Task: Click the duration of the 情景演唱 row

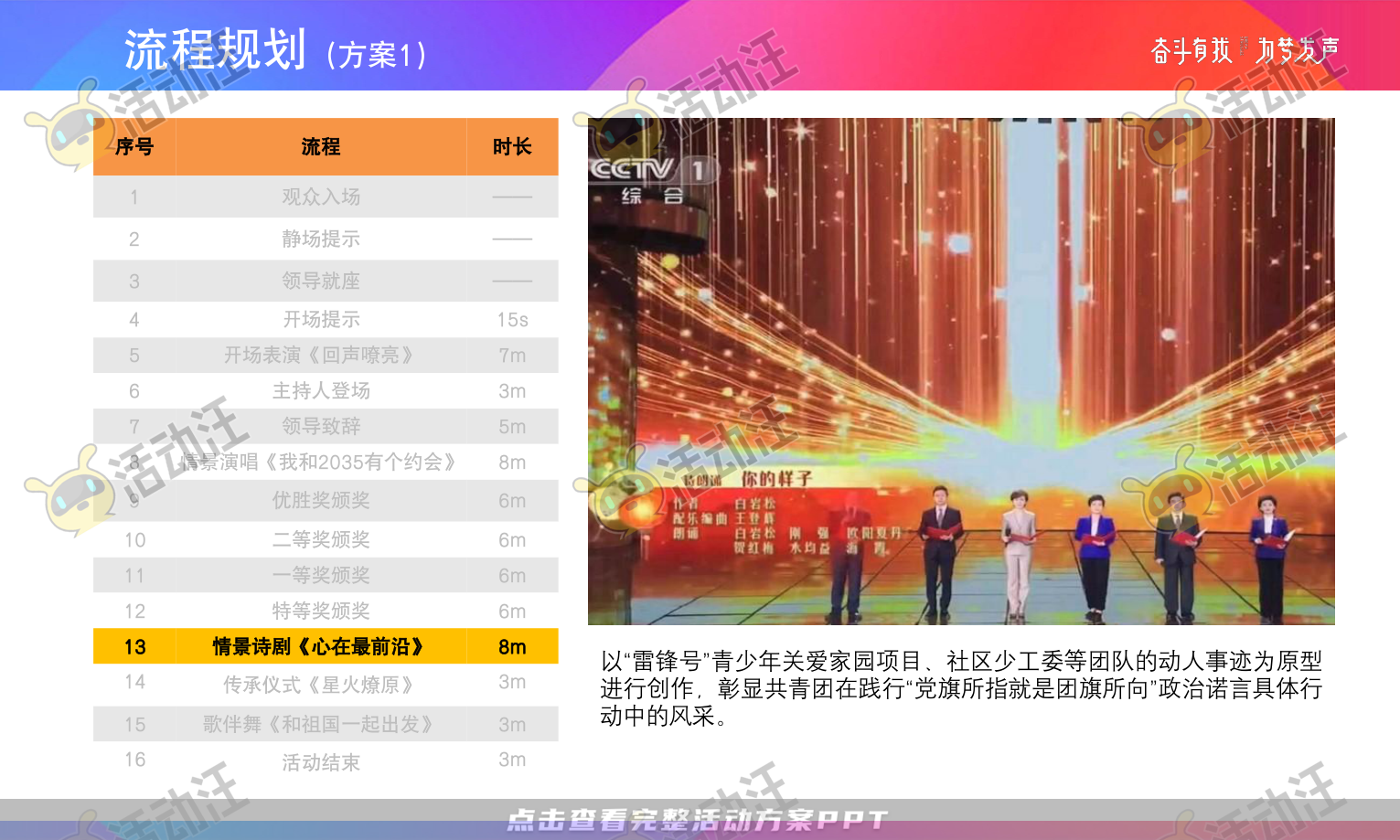Action: pos(512,462)
